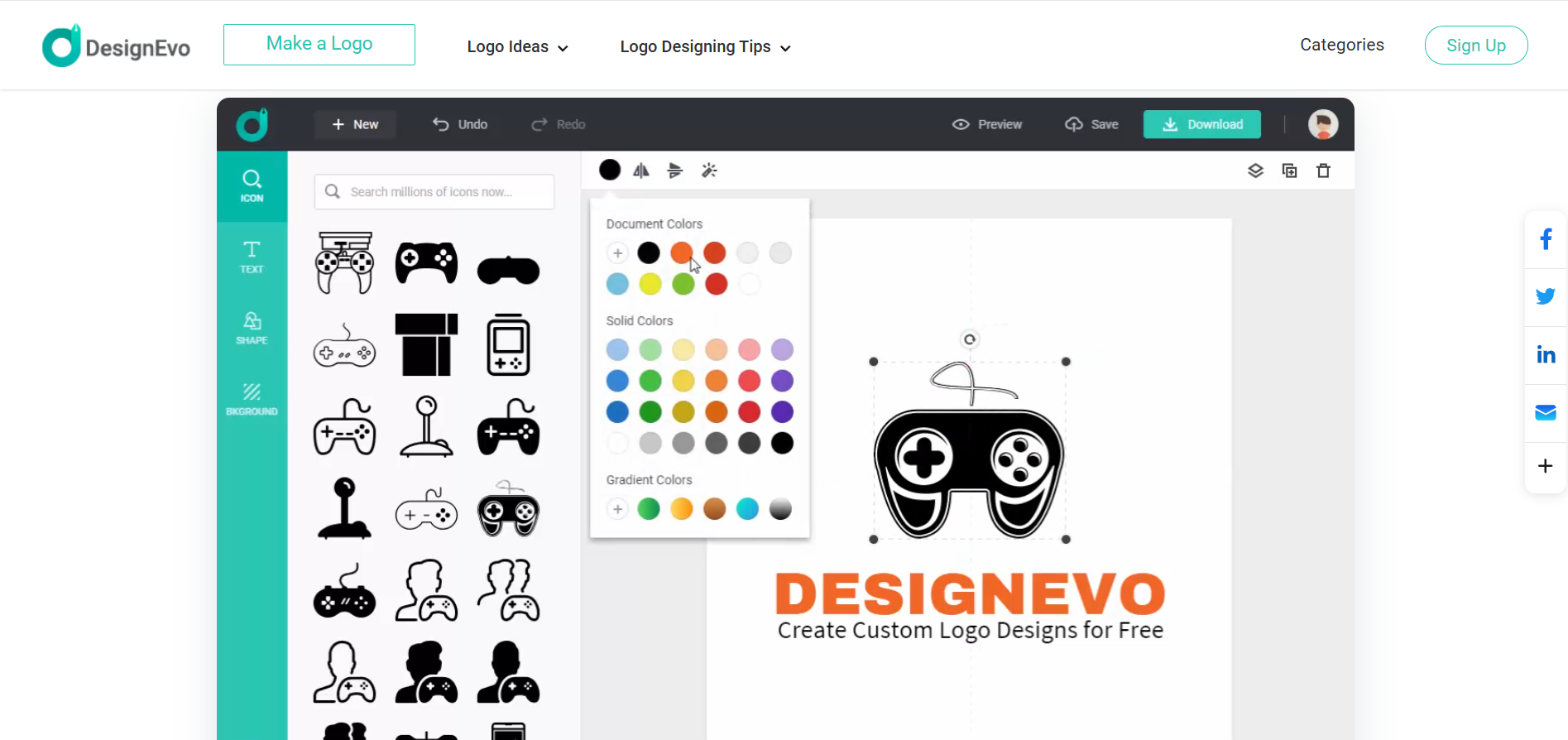The width and height of the screenshot is (1568, 740).
Task: Open the effects magic wand tool
Action: pyautogui.click(x=709, y=171)
